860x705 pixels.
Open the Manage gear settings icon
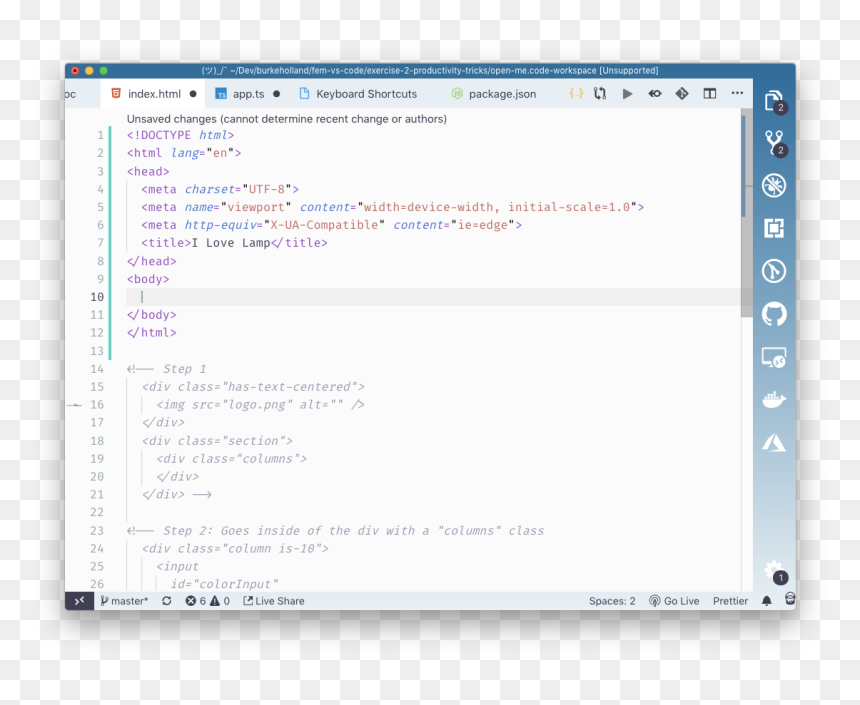tap(774, 571)
